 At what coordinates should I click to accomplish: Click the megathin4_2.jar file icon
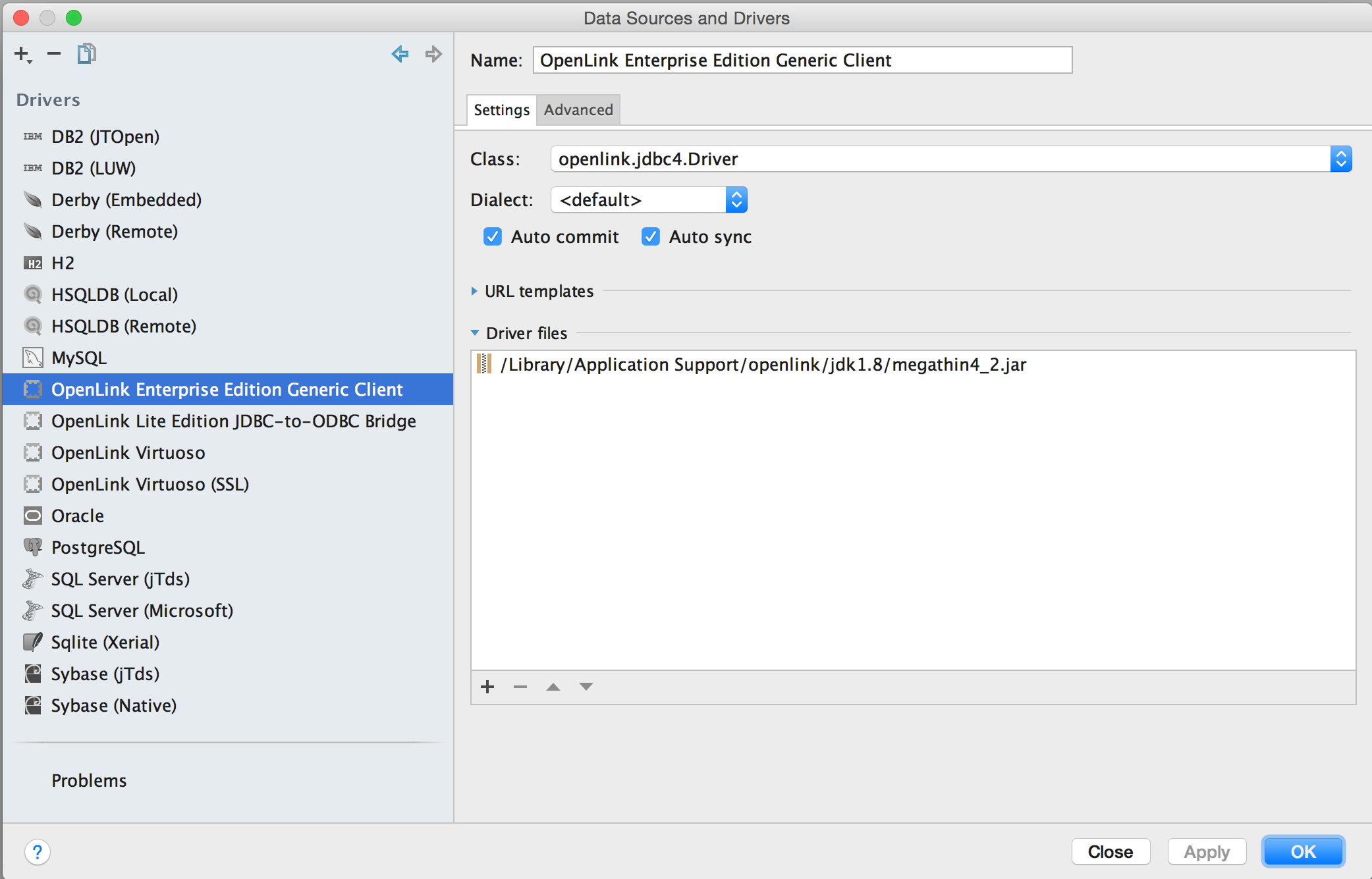point(484,364)
